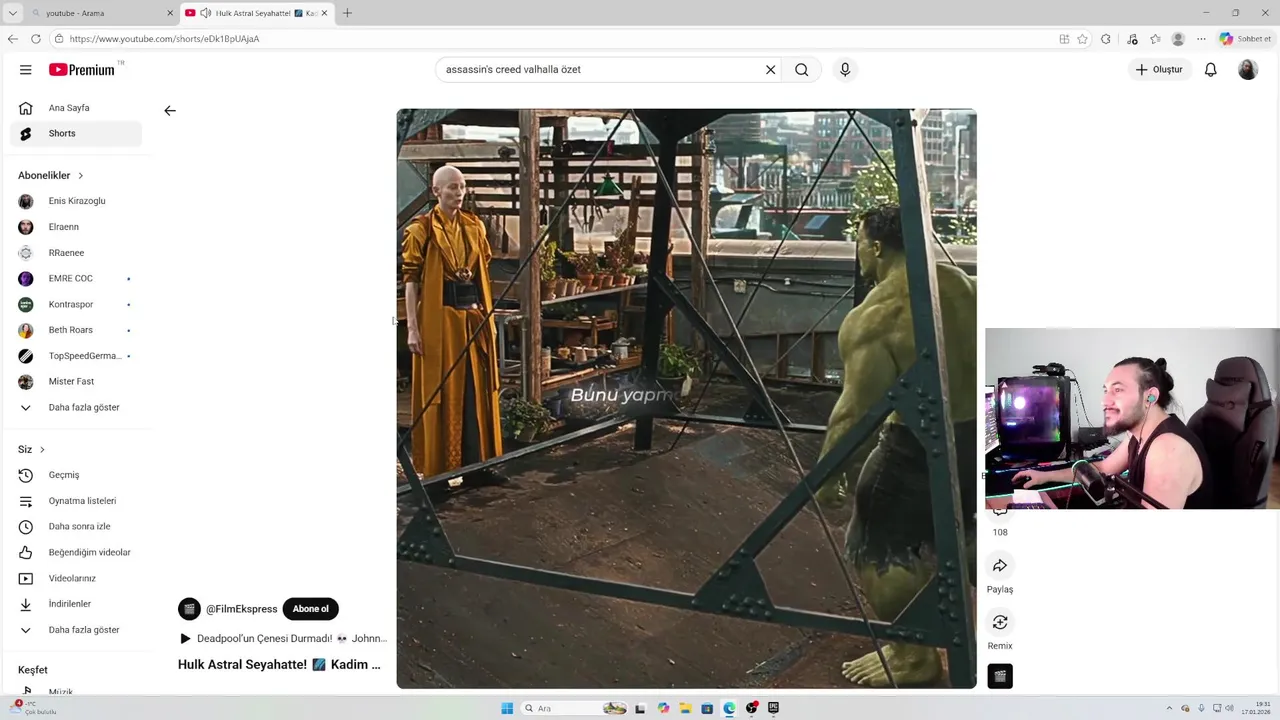Start voice search with microphone
The image size is (1280, 720).
tap(845, 69)
